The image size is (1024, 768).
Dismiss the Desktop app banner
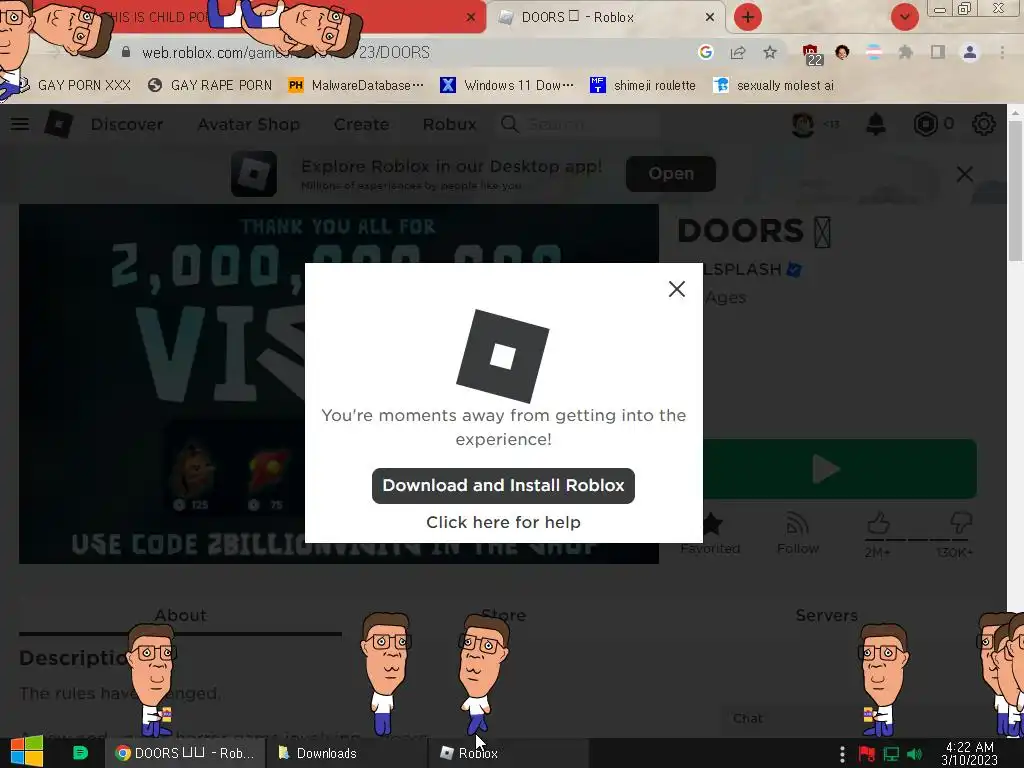(x=965, y=174)
